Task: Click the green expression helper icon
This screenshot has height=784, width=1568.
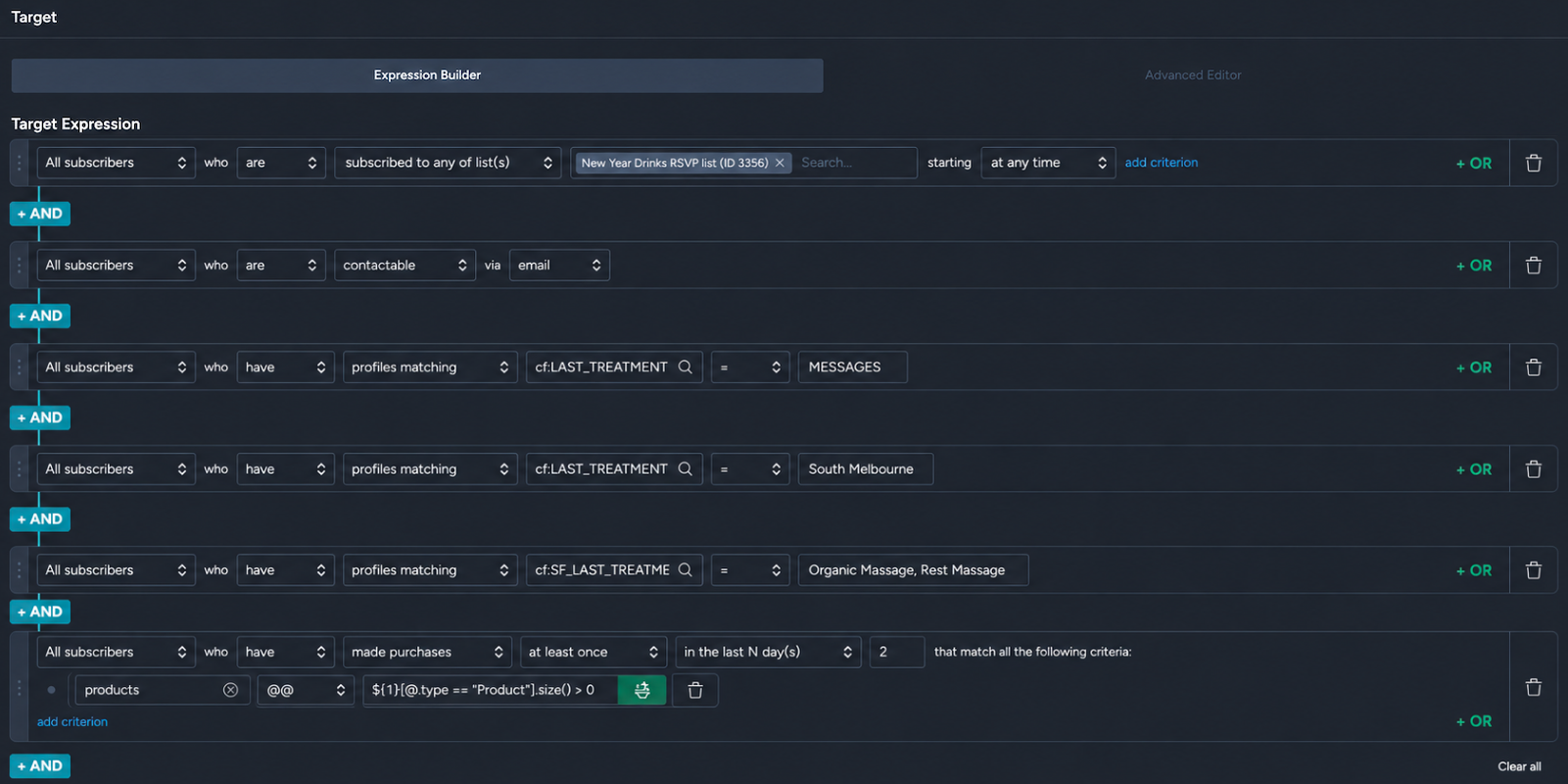Action: [641, 691]
